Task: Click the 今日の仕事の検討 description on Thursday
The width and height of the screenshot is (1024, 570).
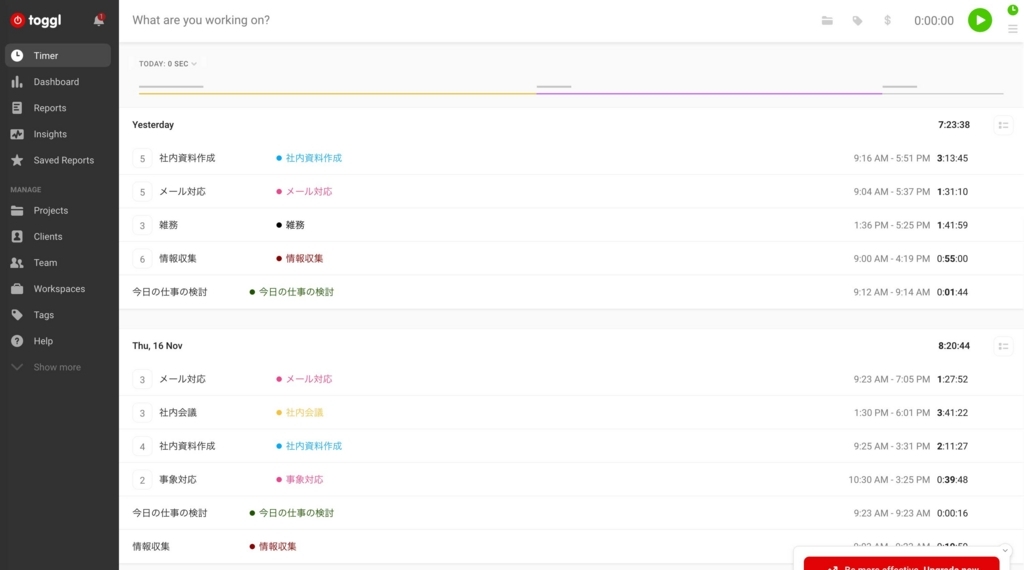Action: [x=170, y=513]
